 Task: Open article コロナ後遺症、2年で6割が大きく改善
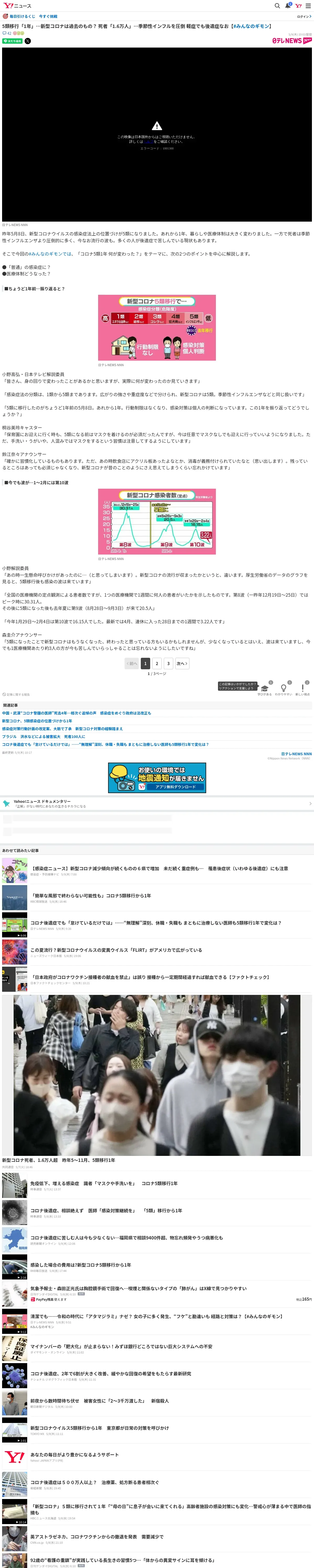coord(111,1374)
